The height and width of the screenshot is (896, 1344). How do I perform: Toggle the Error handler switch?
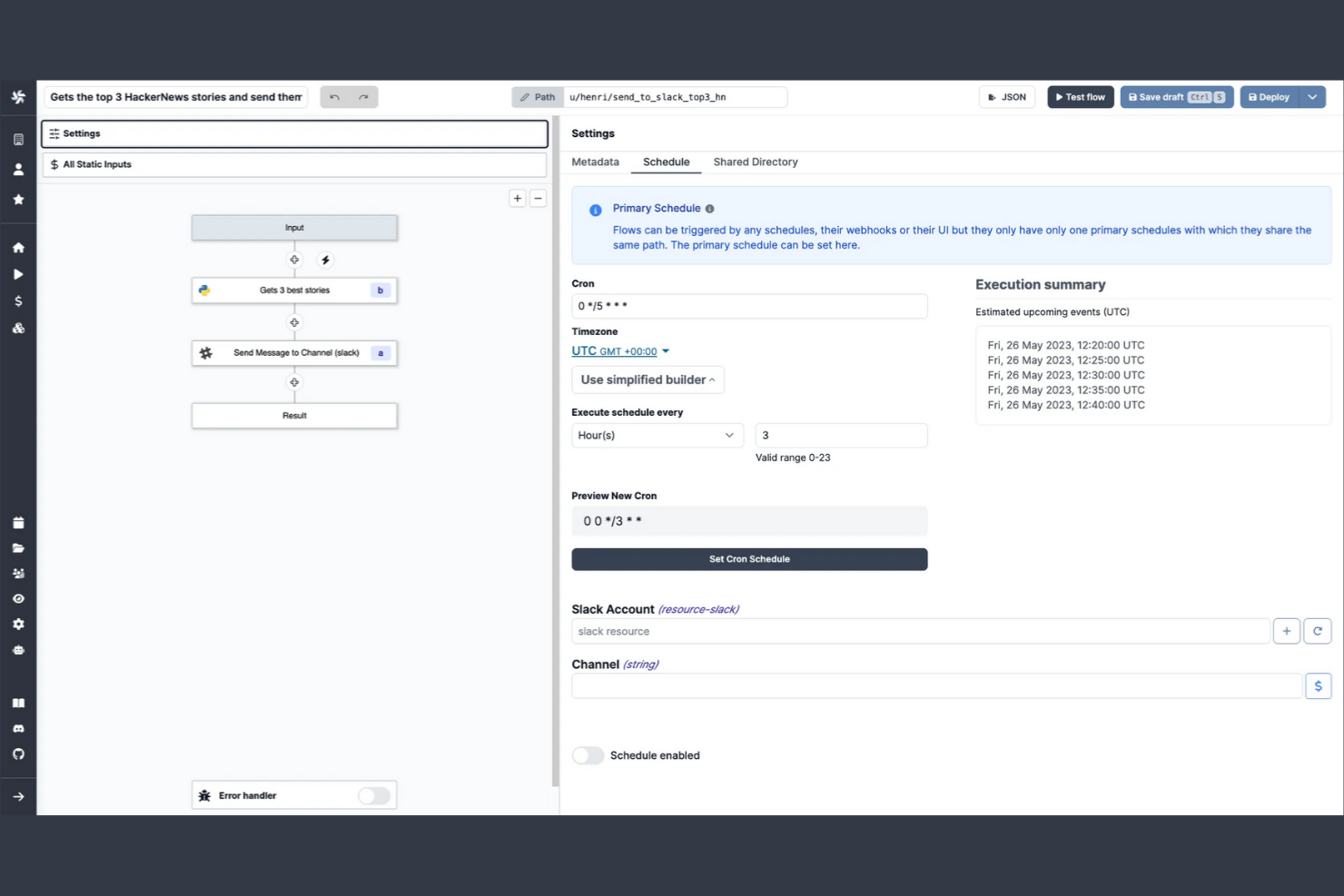click(374, 795)
